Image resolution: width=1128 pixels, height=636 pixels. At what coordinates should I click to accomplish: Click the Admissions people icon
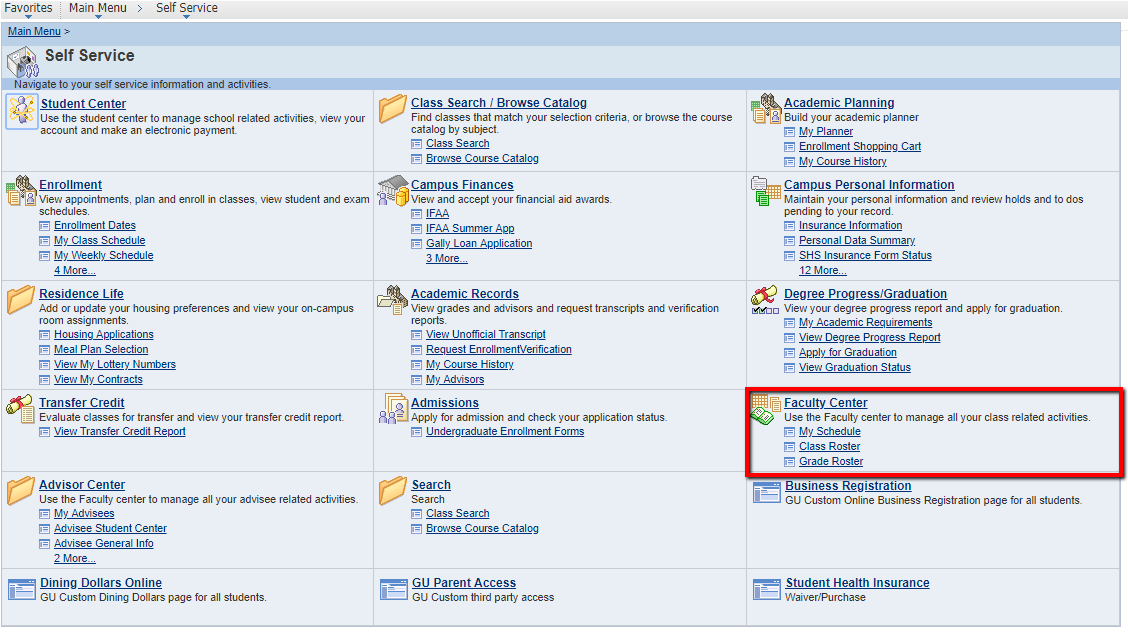pos(393,409)
